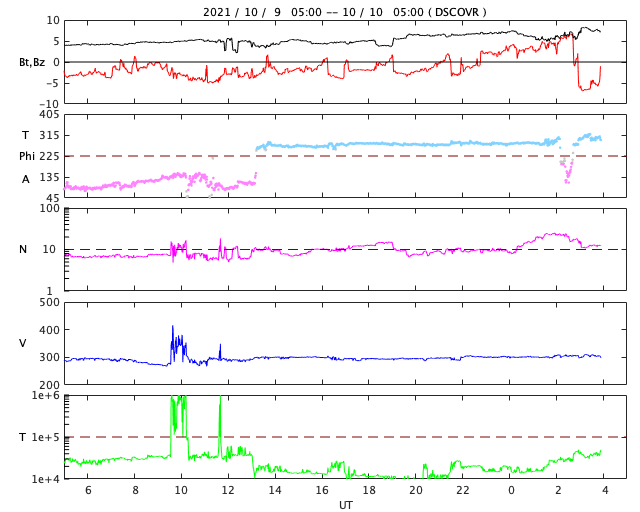The width and height of the screenshot is (640, 512).
Task: Click the 500 tick on the V panel
Action: pos(49,303)
